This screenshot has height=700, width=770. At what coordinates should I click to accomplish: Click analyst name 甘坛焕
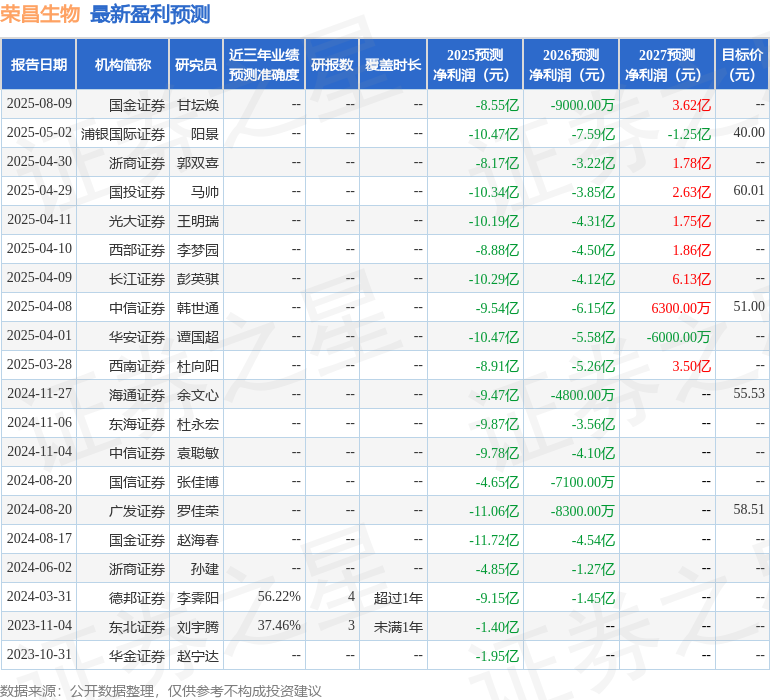tap(198, 105)
